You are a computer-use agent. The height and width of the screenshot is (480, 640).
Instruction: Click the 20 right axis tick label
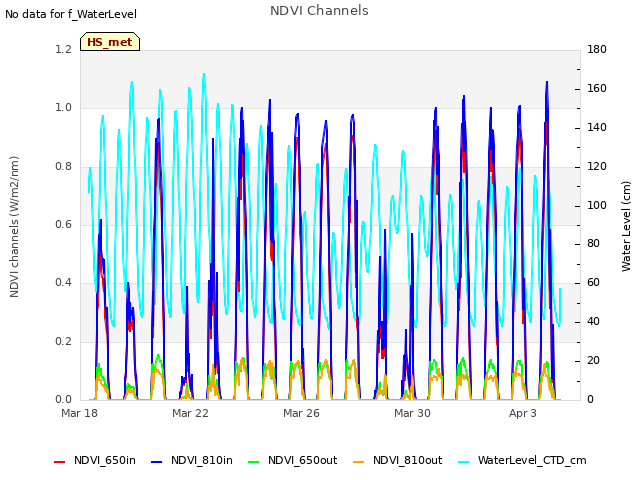[x=593, y=361]
